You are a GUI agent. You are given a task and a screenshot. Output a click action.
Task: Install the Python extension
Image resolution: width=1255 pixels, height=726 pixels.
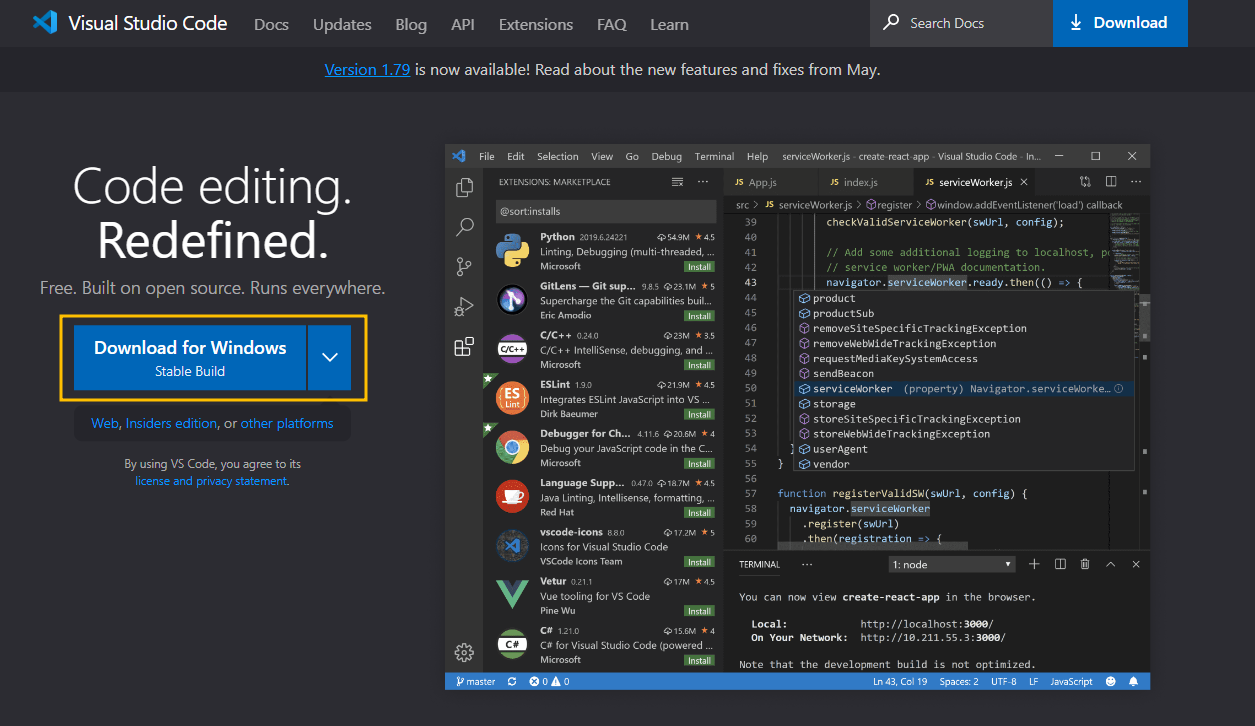click(699, 267)
